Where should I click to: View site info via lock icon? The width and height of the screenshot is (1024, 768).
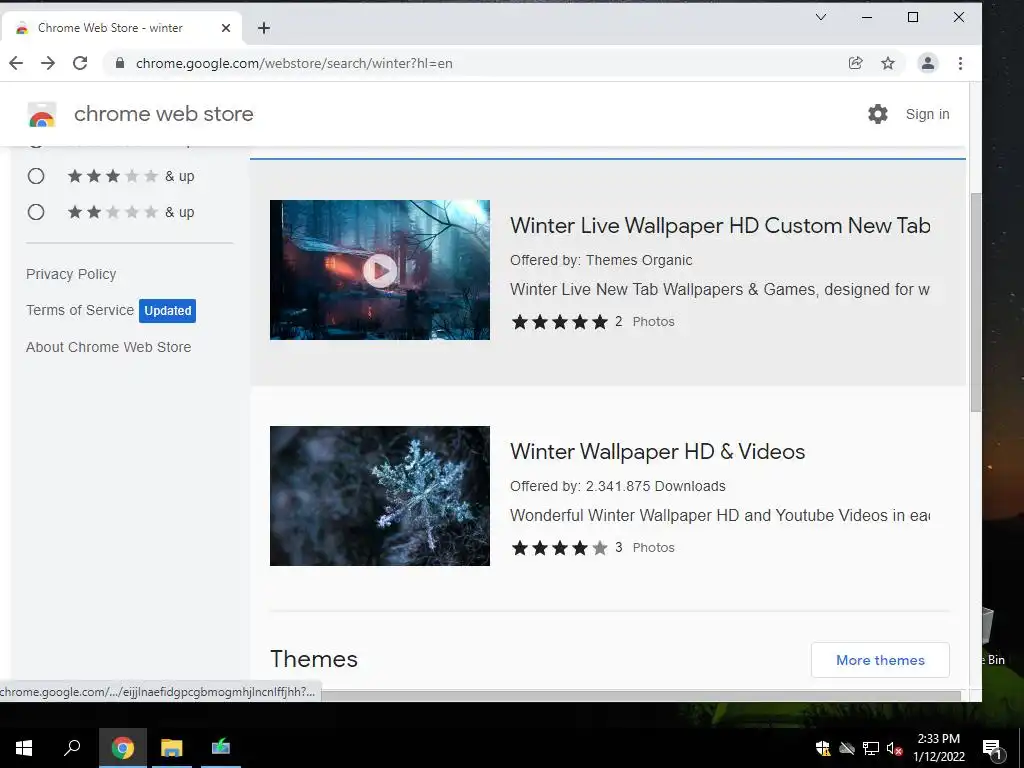point(119,63)
